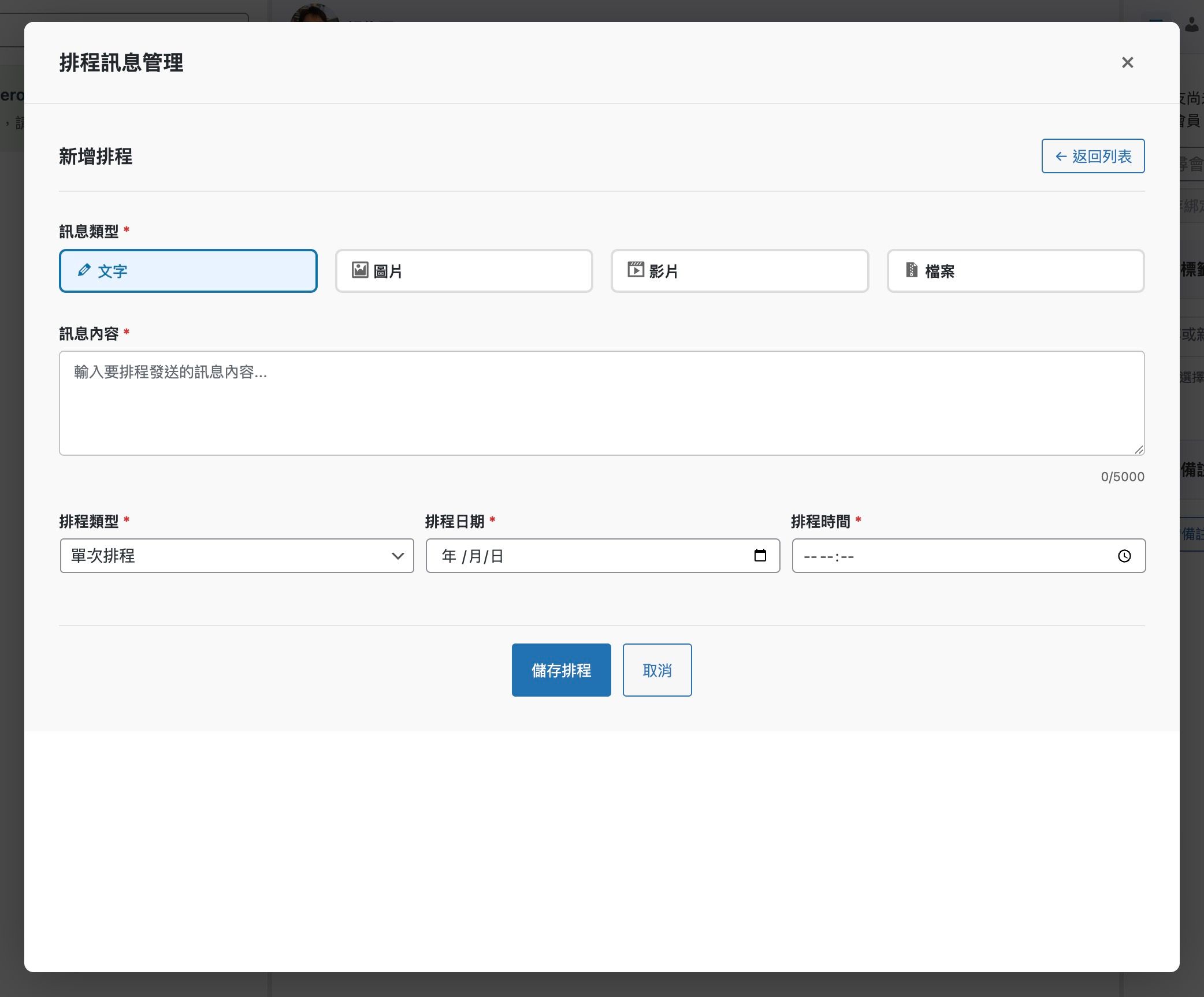Expand the 排程類型 dropdown showing 單次排程
Screen dimensions: 1204x997
coord(237,556)
